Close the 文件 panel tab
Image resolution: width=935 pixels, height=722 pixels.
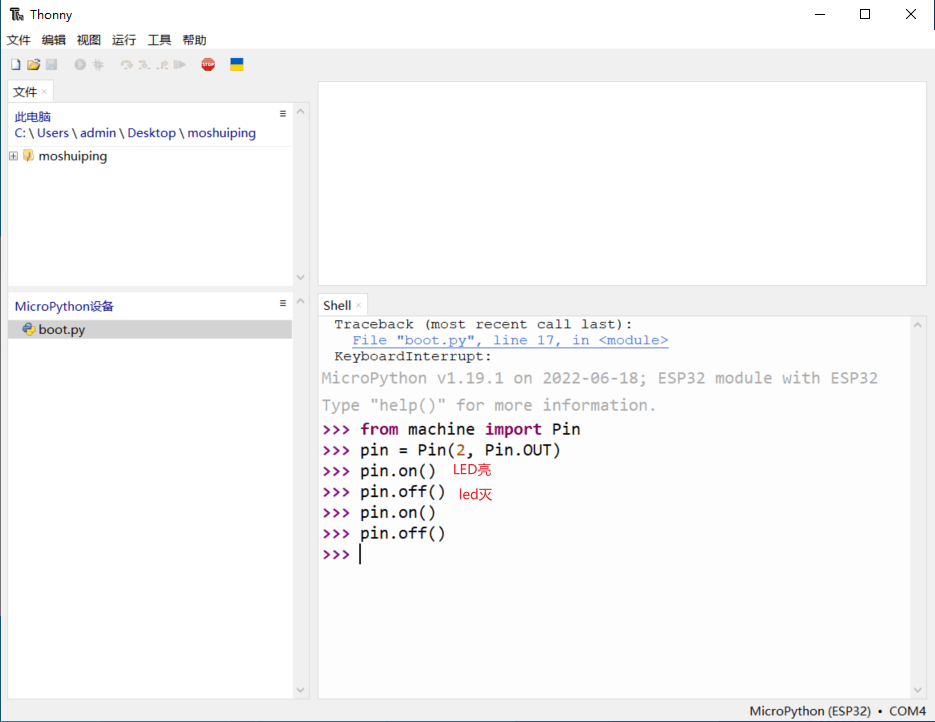44,92
